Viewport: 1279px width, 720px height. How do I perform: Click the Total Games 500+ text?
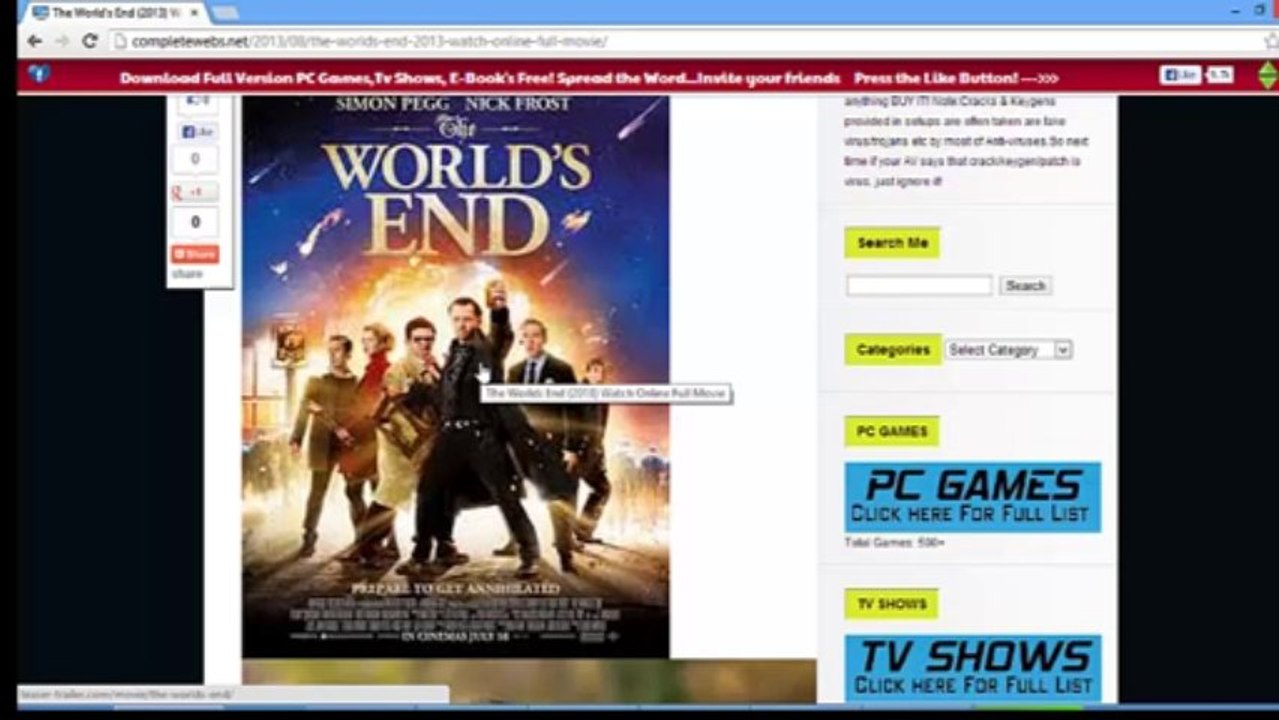[x=894, y=543]
